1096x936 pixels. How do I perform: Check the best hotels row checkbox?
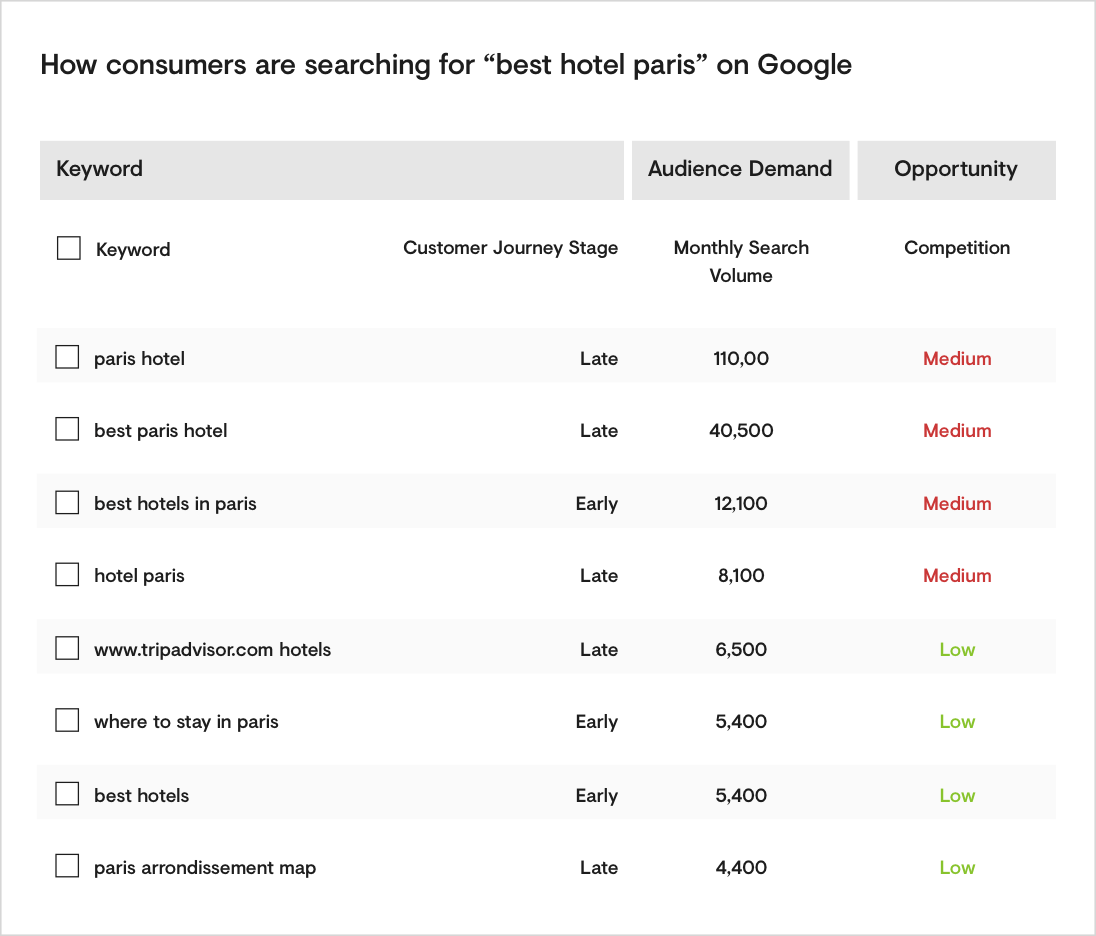(x=67, y=795)
